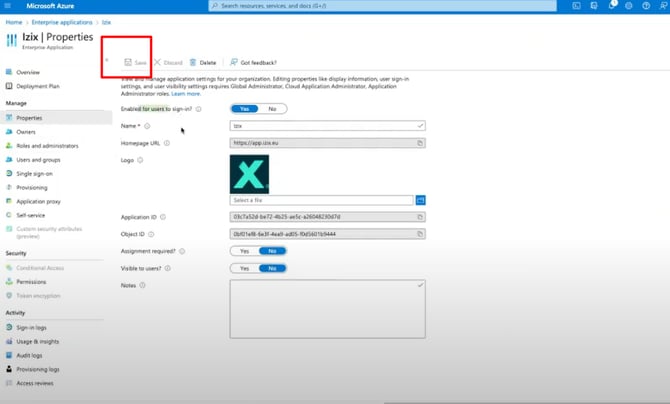Viewport: 670px width, 404px height.
Task: Set Visible to users to Yes
Action: 244,268
